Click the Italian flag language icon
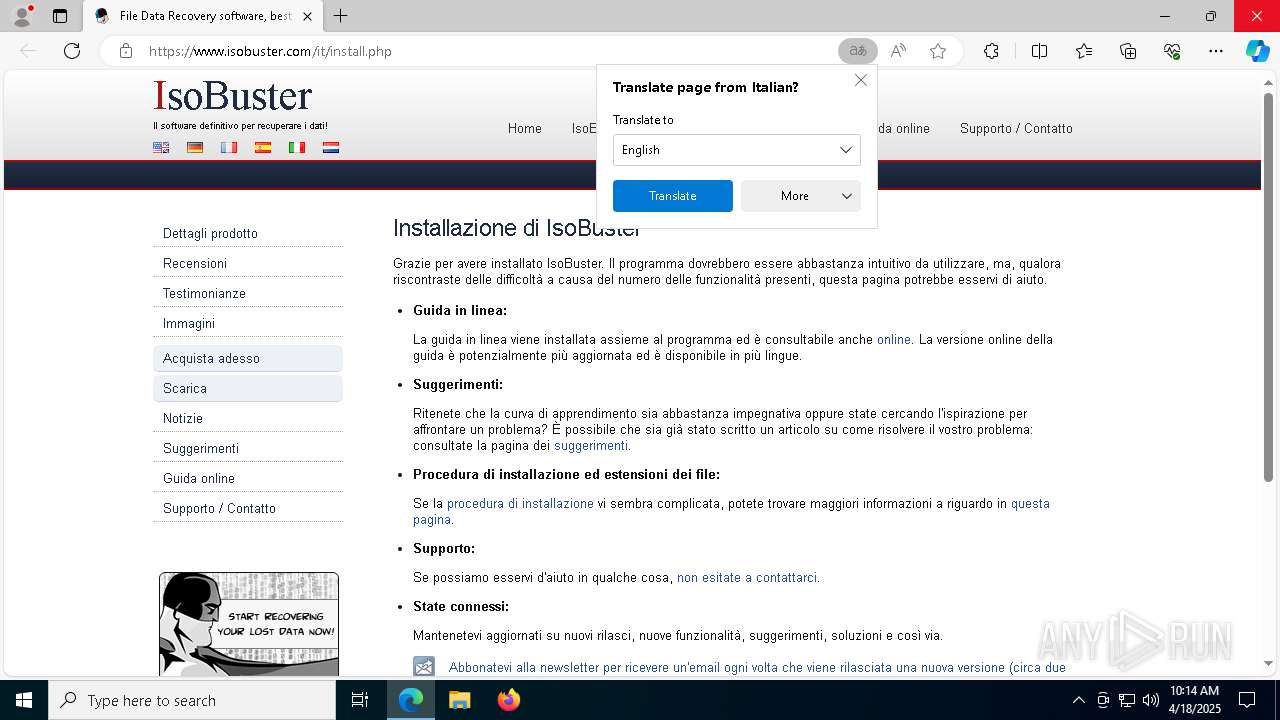 coord(297,147)
